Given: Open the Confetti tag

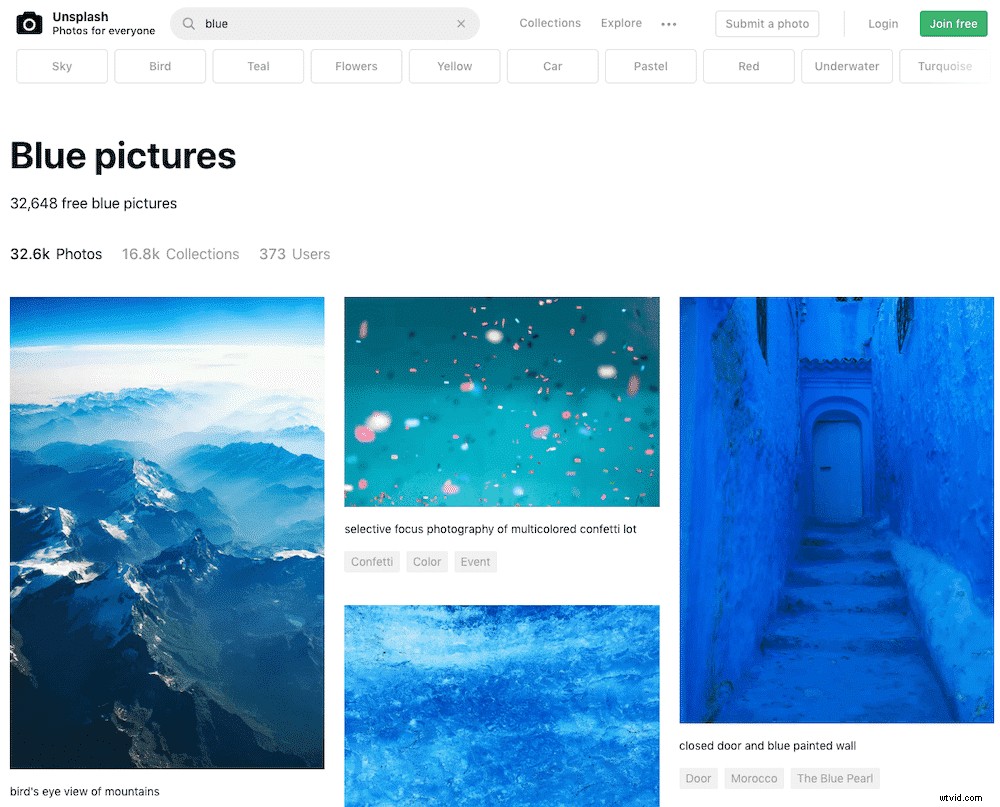Looking at the screenshot, I should (371, 561).
